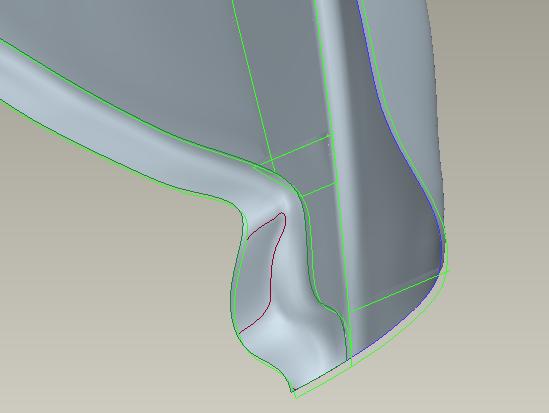
Task: Click the lower short green cross line
Action: coord(317,190)
